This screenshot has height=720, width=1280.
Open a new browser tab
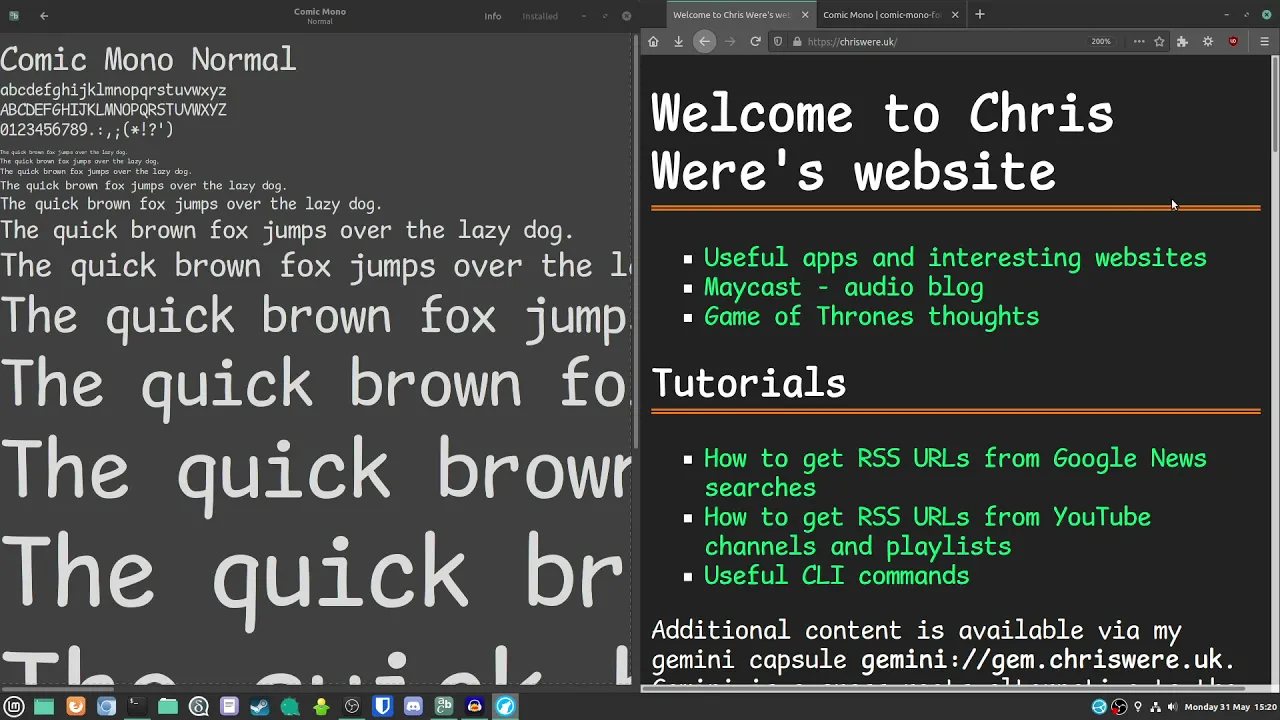pos(980,15)
